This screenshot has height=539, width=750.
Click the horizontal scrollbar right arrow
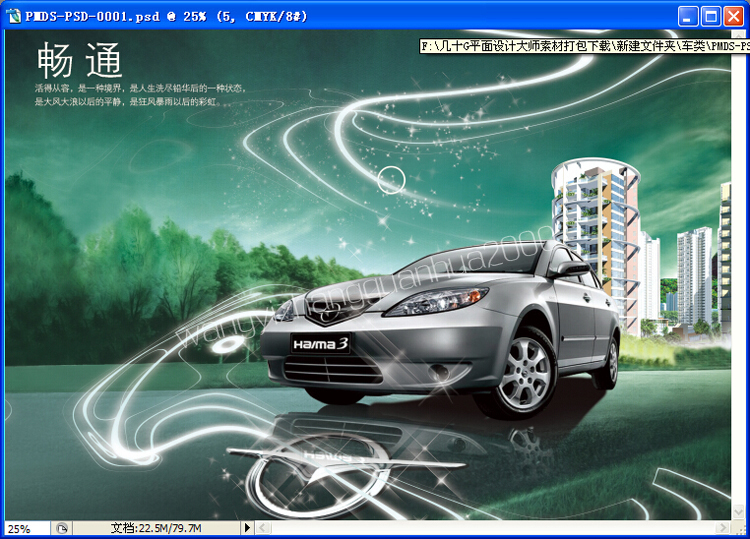coord(722,528)
